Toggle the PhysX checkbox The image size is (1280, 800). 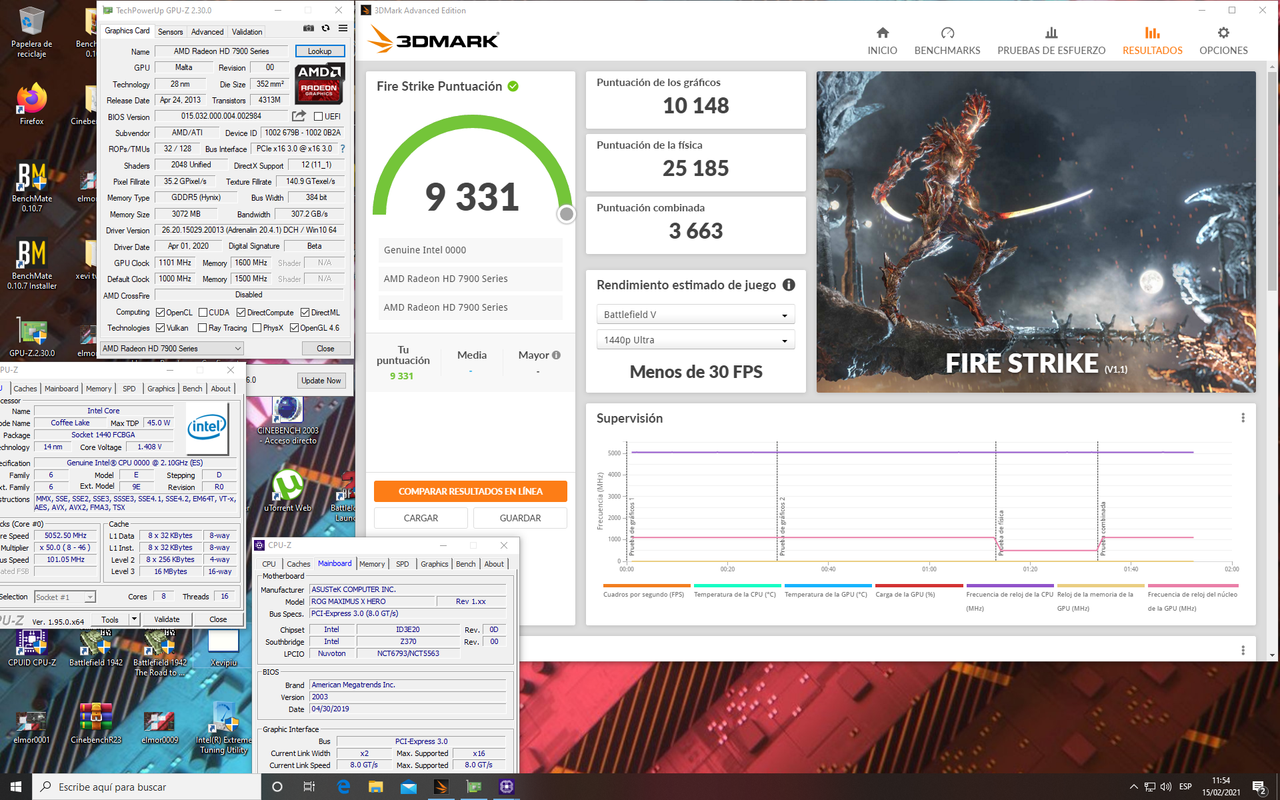[x=256, y=327]
